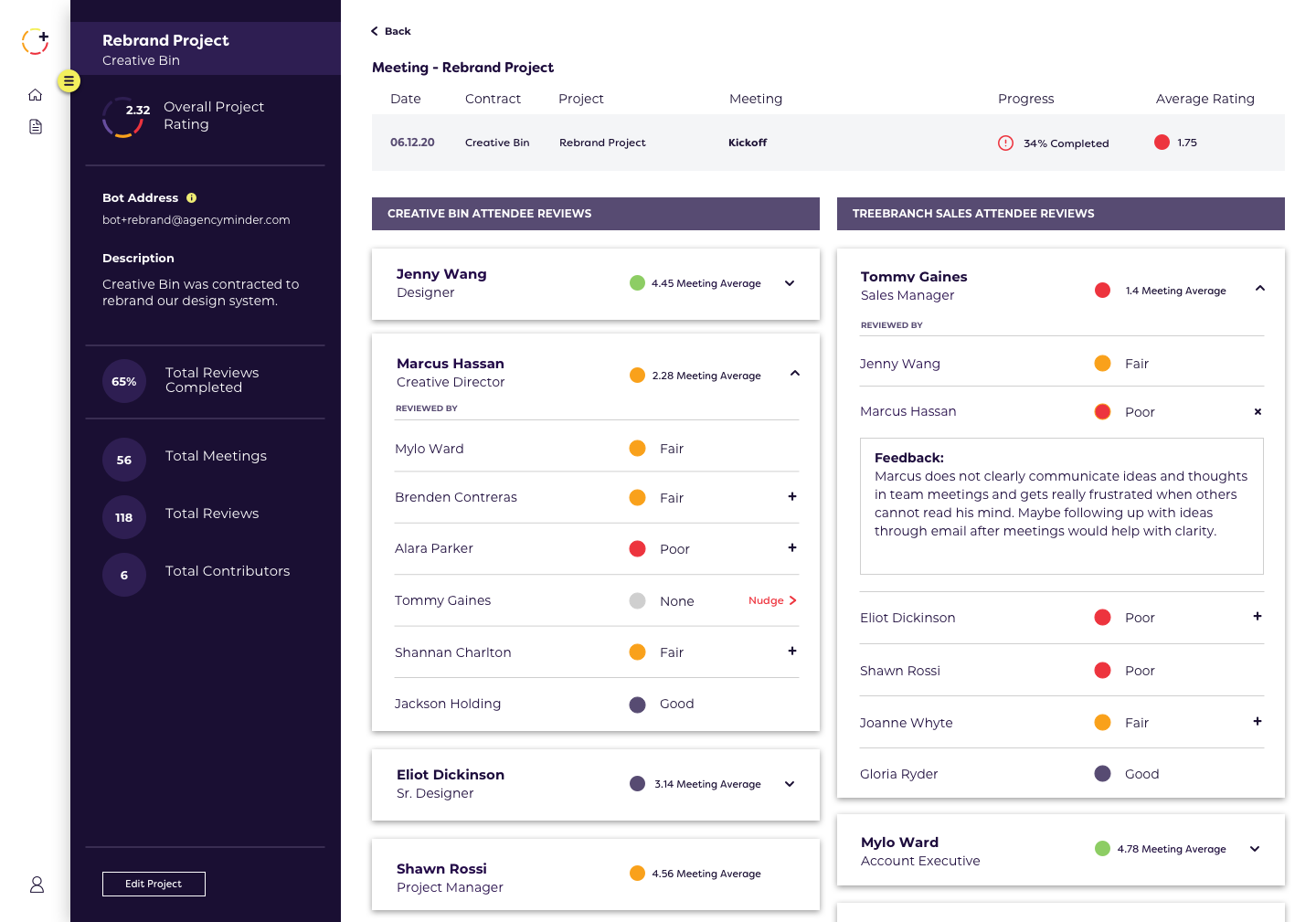Click the 56 Total Meetings badge

point(124,460)
